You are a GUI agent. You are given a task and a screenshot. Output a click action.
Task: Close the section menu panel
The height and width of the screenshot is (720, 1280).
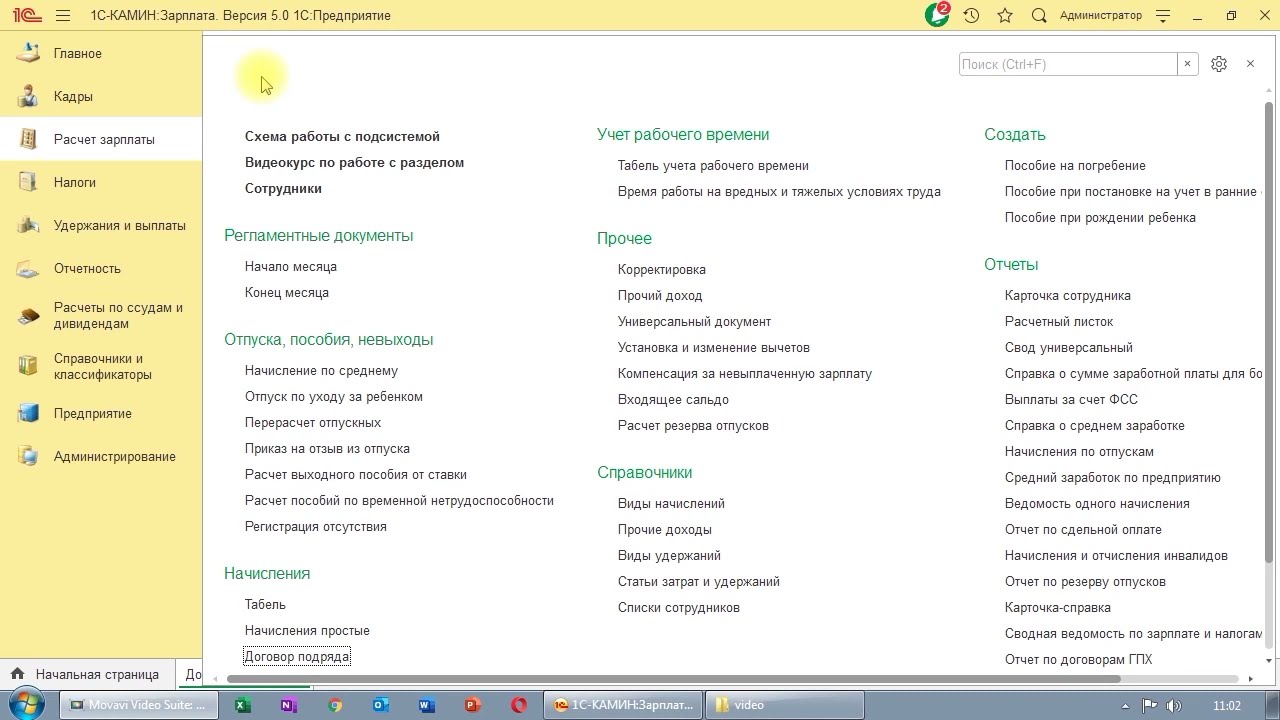point(1250,64)
